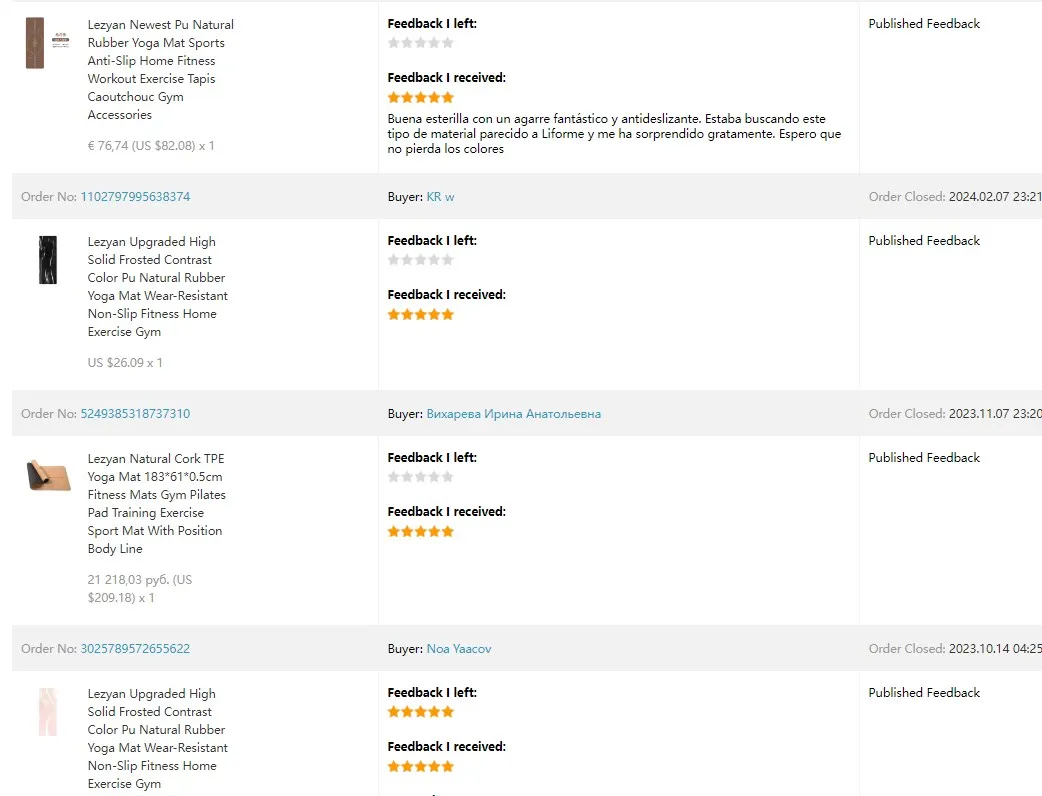Click orange received stars for cork mat order
1042x796 pixels.
[x=421, y=532]
